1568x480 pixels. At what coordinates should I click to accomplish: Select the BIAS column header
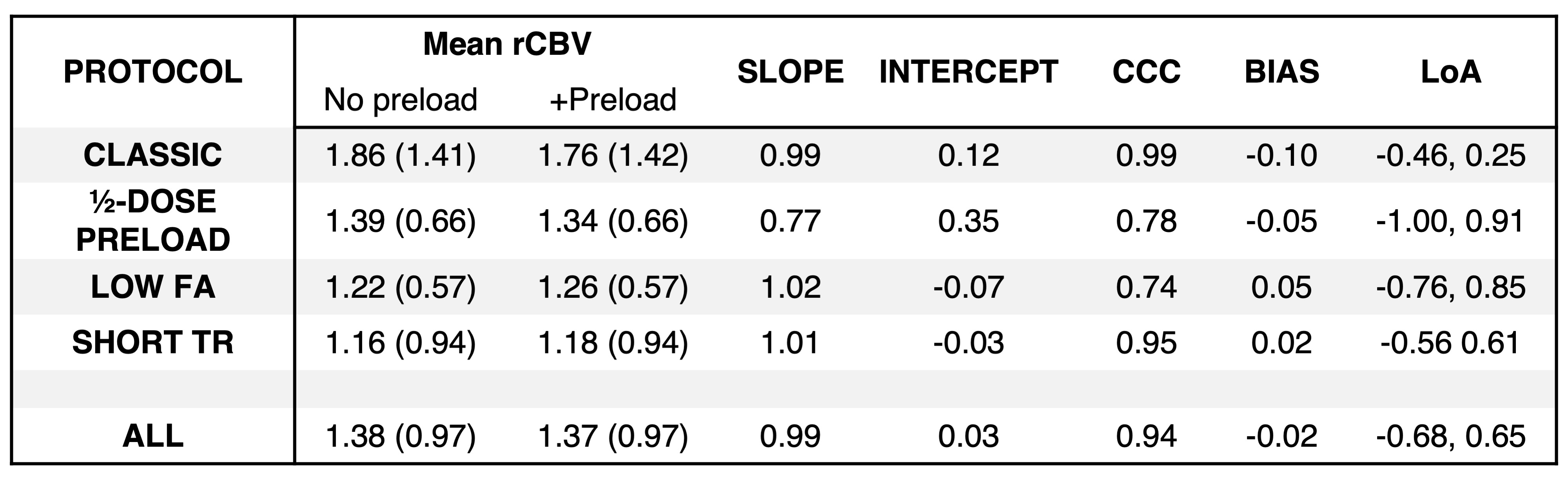pos(1281,72)
